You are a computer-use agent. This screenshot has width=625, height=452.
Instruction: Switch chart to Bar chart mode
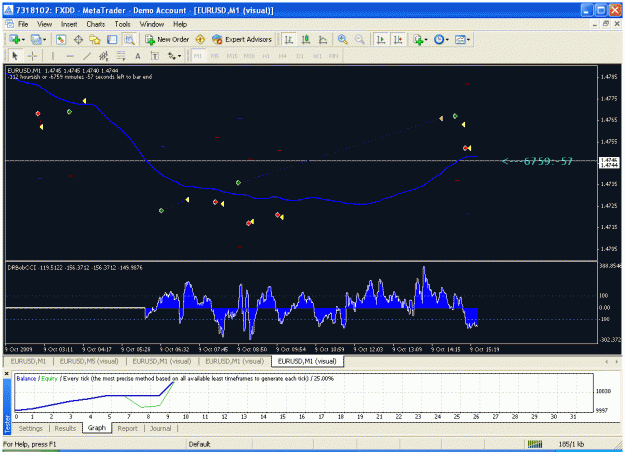289,39
